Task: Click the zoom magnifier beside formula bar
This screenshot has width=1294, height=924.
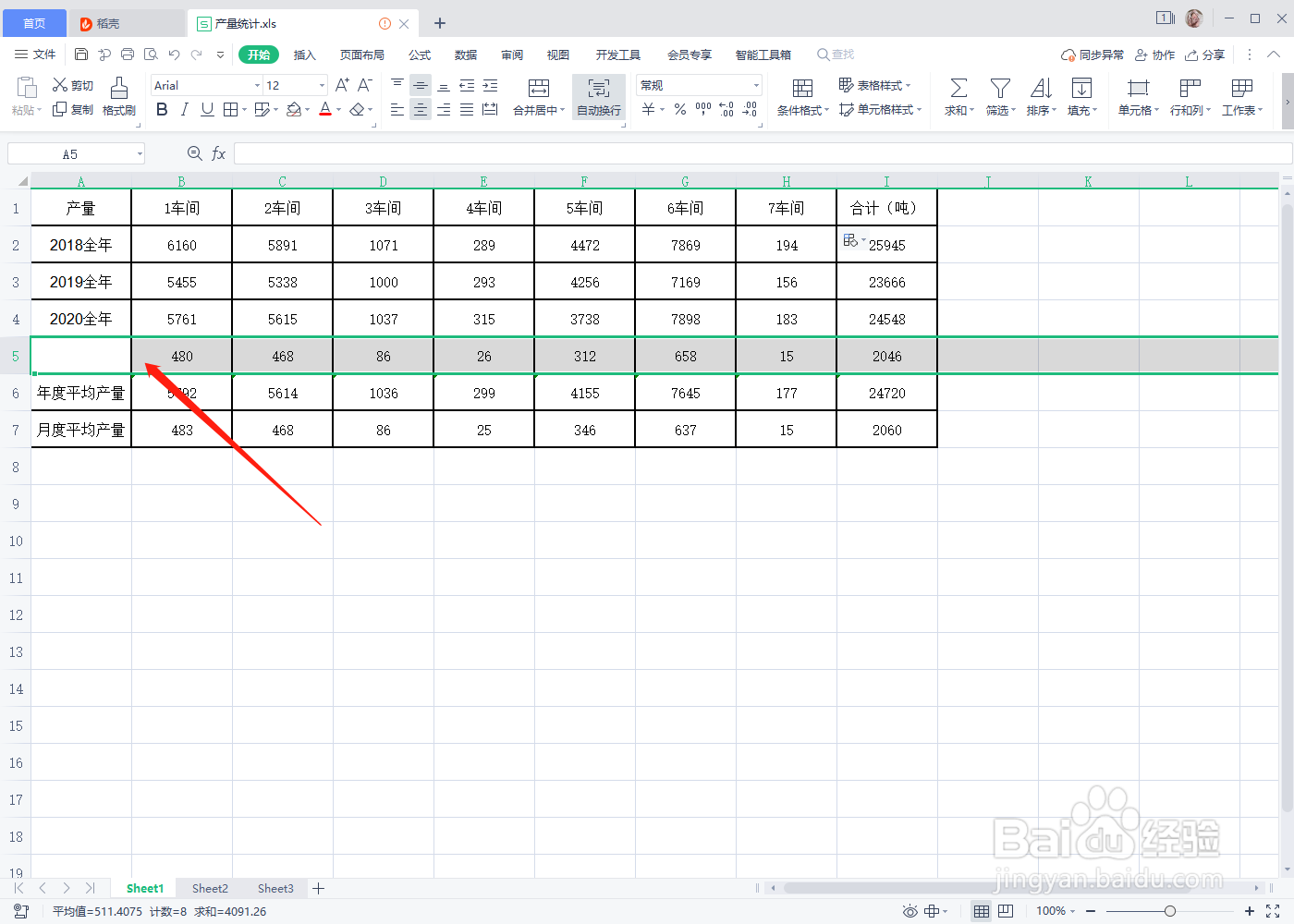Action: pos(195,153)
